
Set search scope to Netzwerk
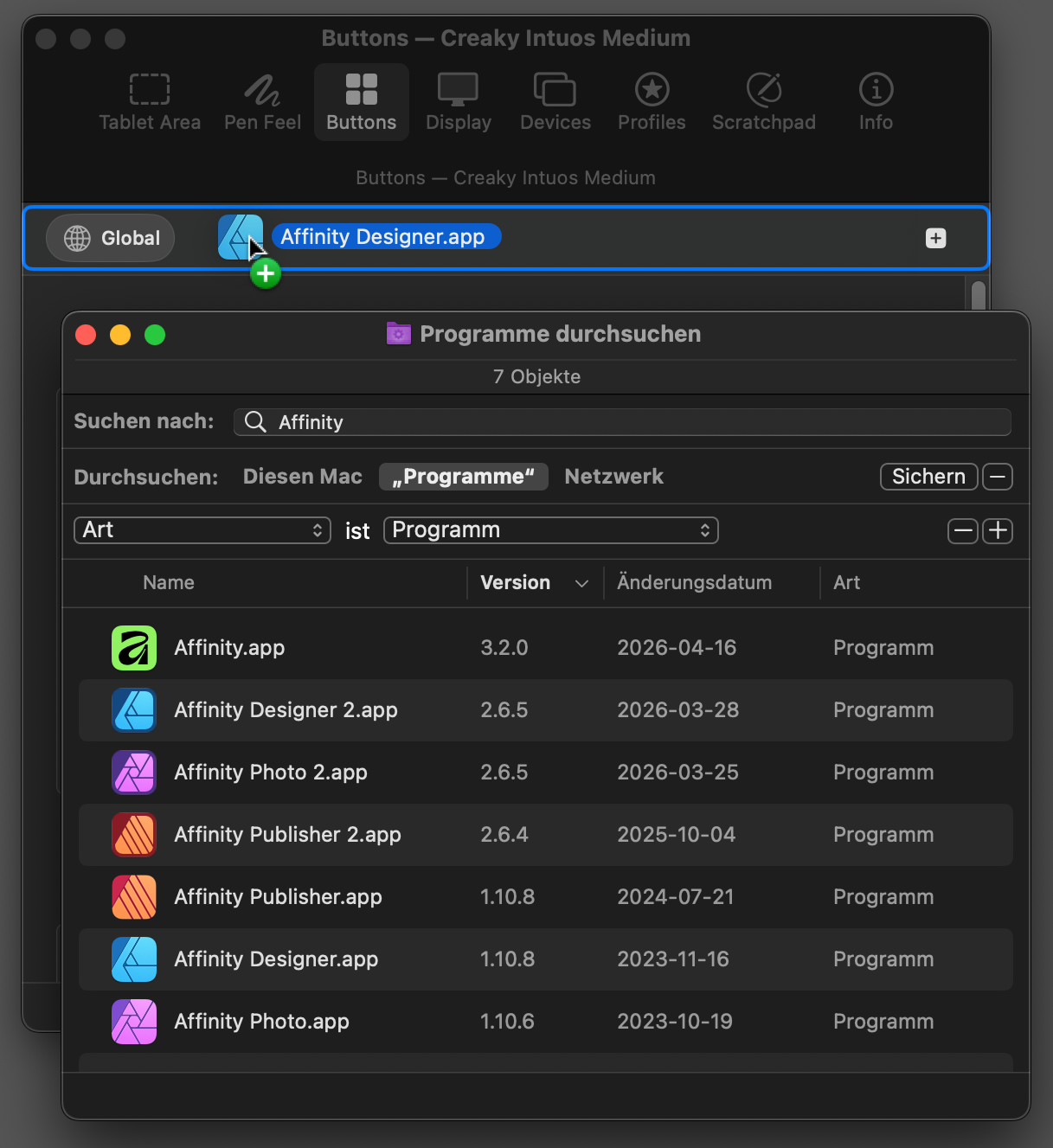coord(614,477)
